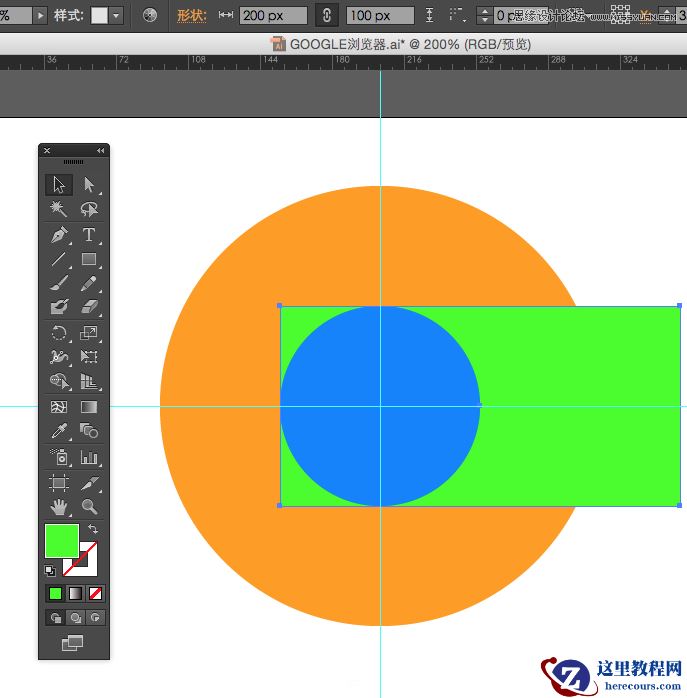Select the Selection tool (black arrow)
The image size is (687, 698).
pos(59,185)
